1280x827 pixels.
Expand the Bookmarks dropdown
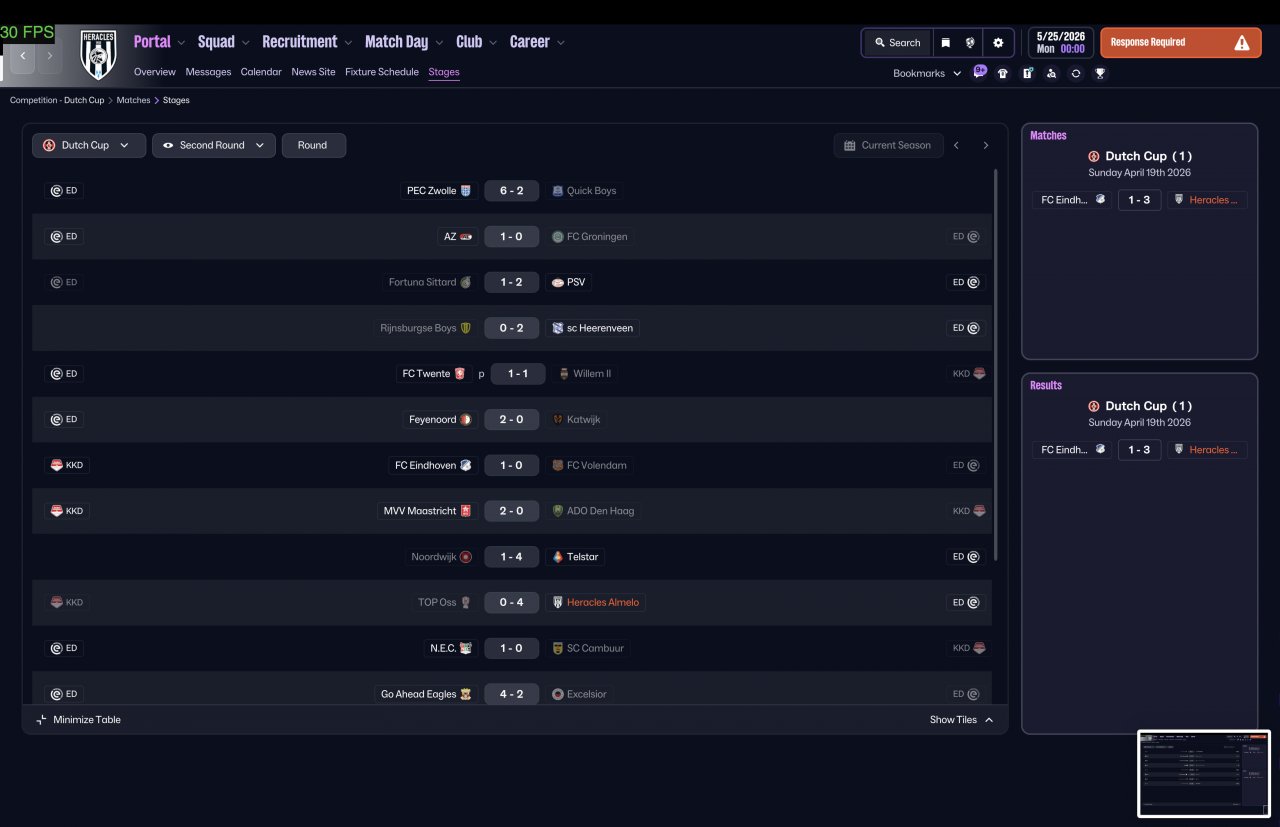pos(927,73)
